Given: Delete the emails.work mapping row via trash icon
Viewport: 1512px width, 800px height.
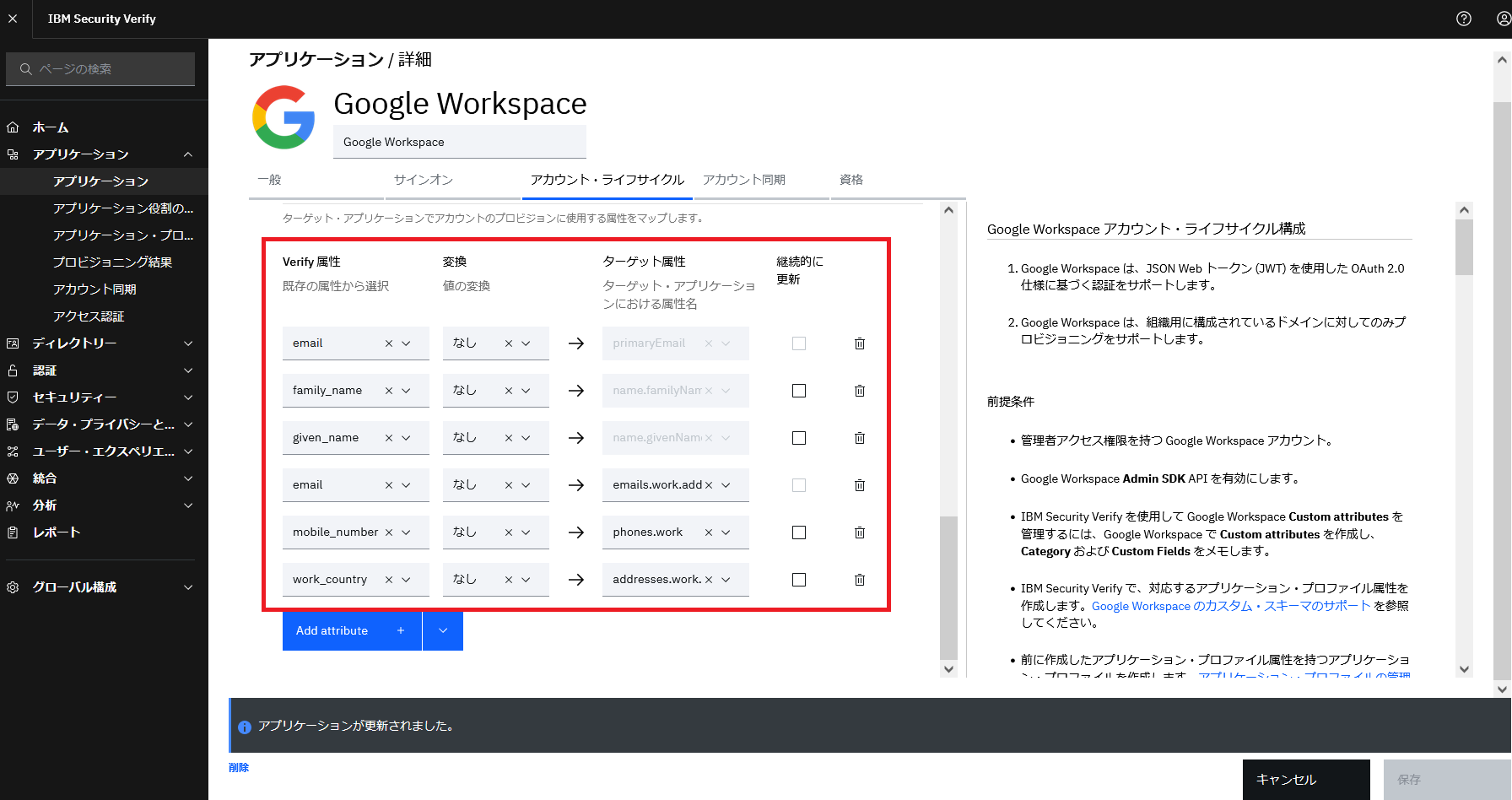Looking at the screenshot, I should [x=860, y=485].
